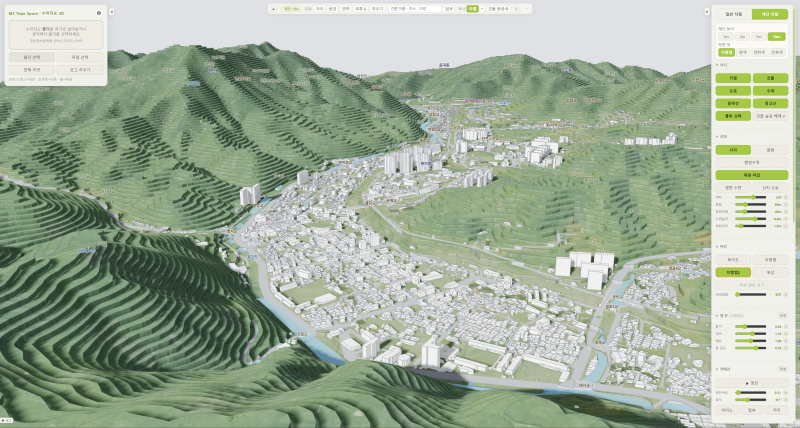
Task: Select 1m stair height
Action: [726, 37]
